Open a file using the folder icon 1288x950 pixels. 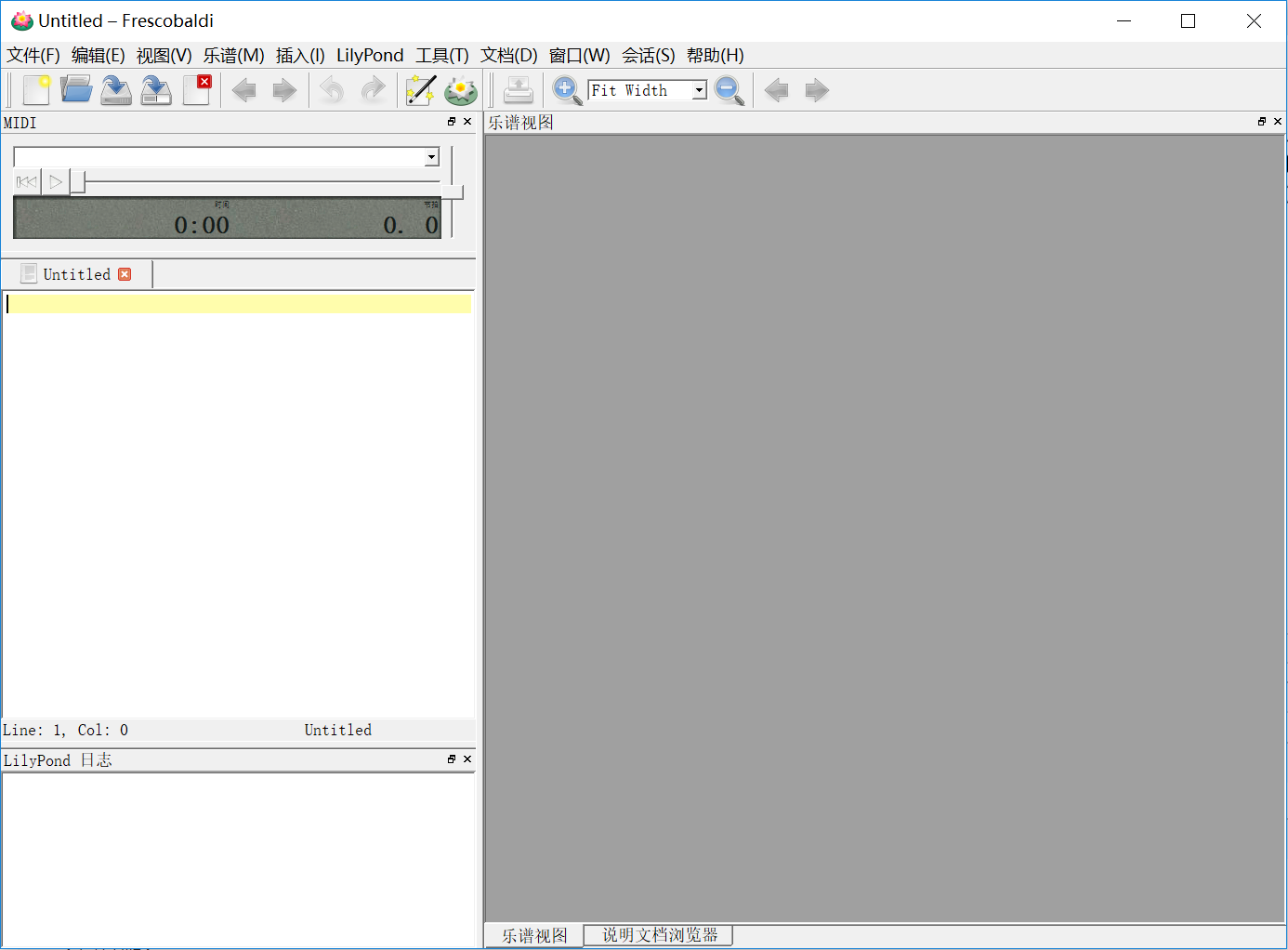76,90
